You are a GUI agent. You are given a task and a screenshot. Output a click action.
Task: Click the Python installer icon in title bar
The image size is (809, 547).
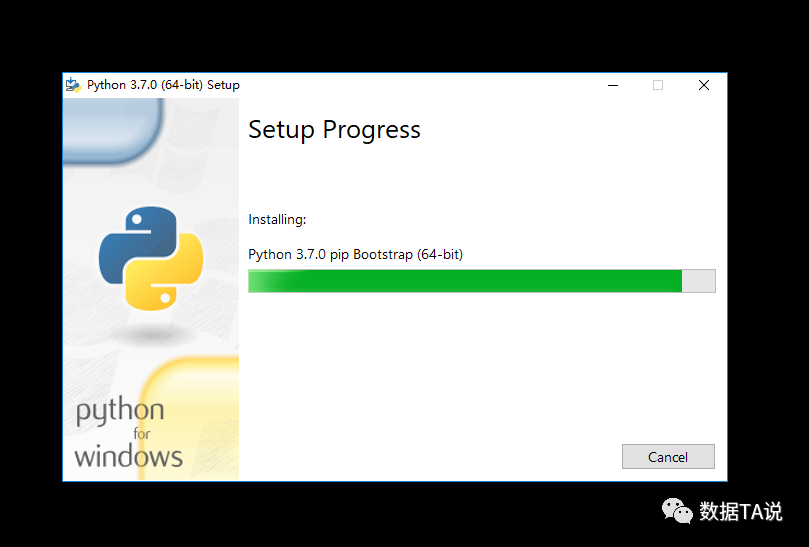[x=73, y=85]
